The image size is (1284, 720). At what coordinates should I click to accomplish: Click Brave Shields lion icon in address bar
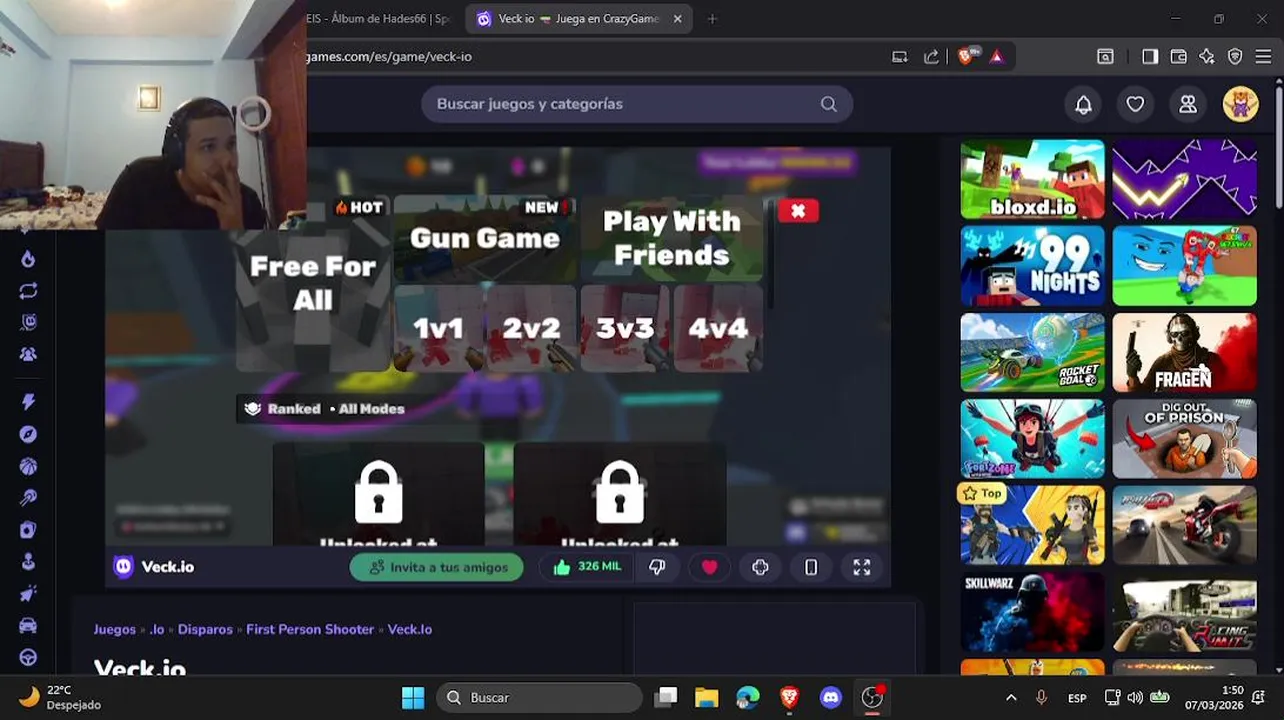pyautogui.click(x=966, y=57)
